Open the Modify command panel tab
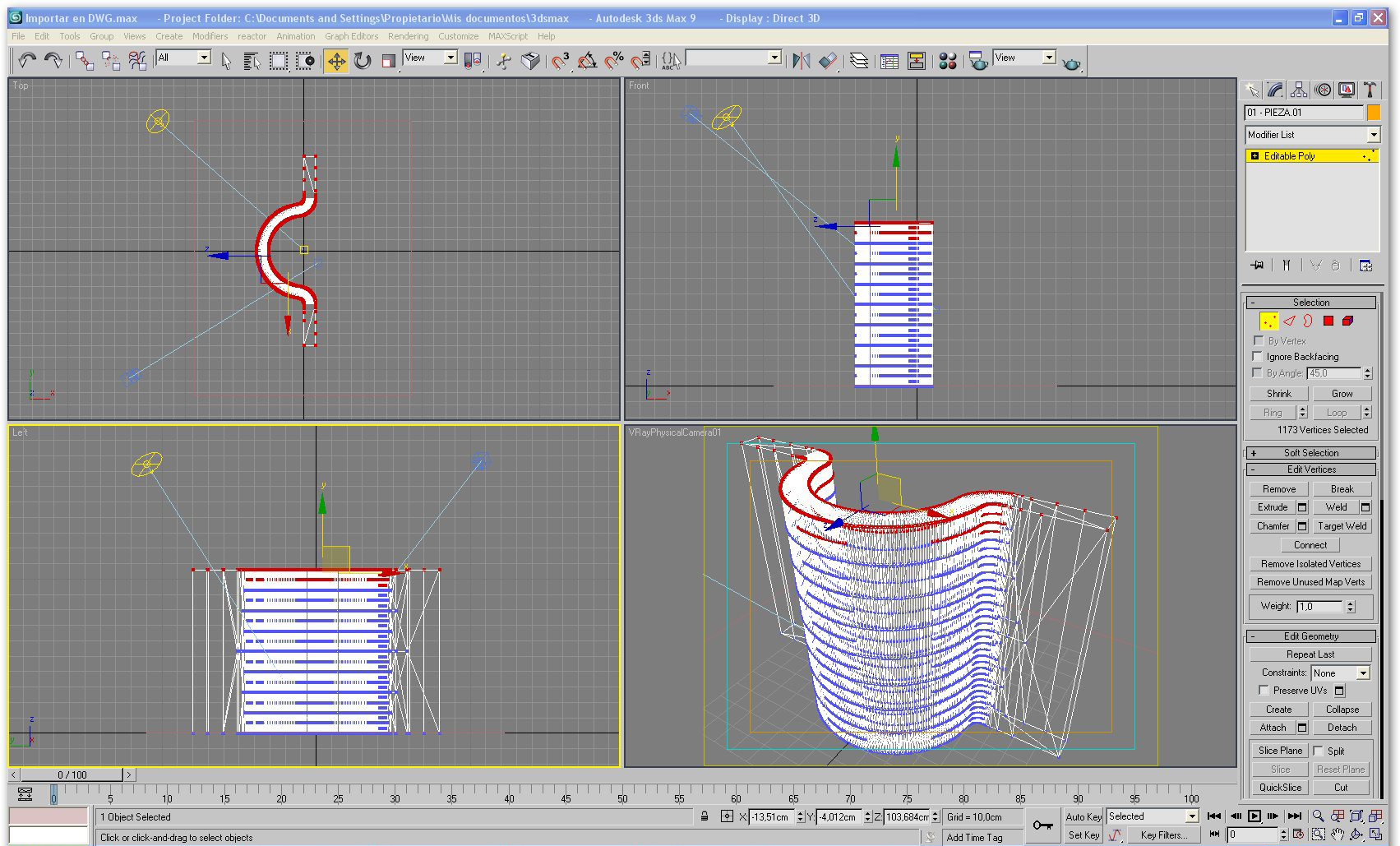1400x846 pixels. (1275, 90)
